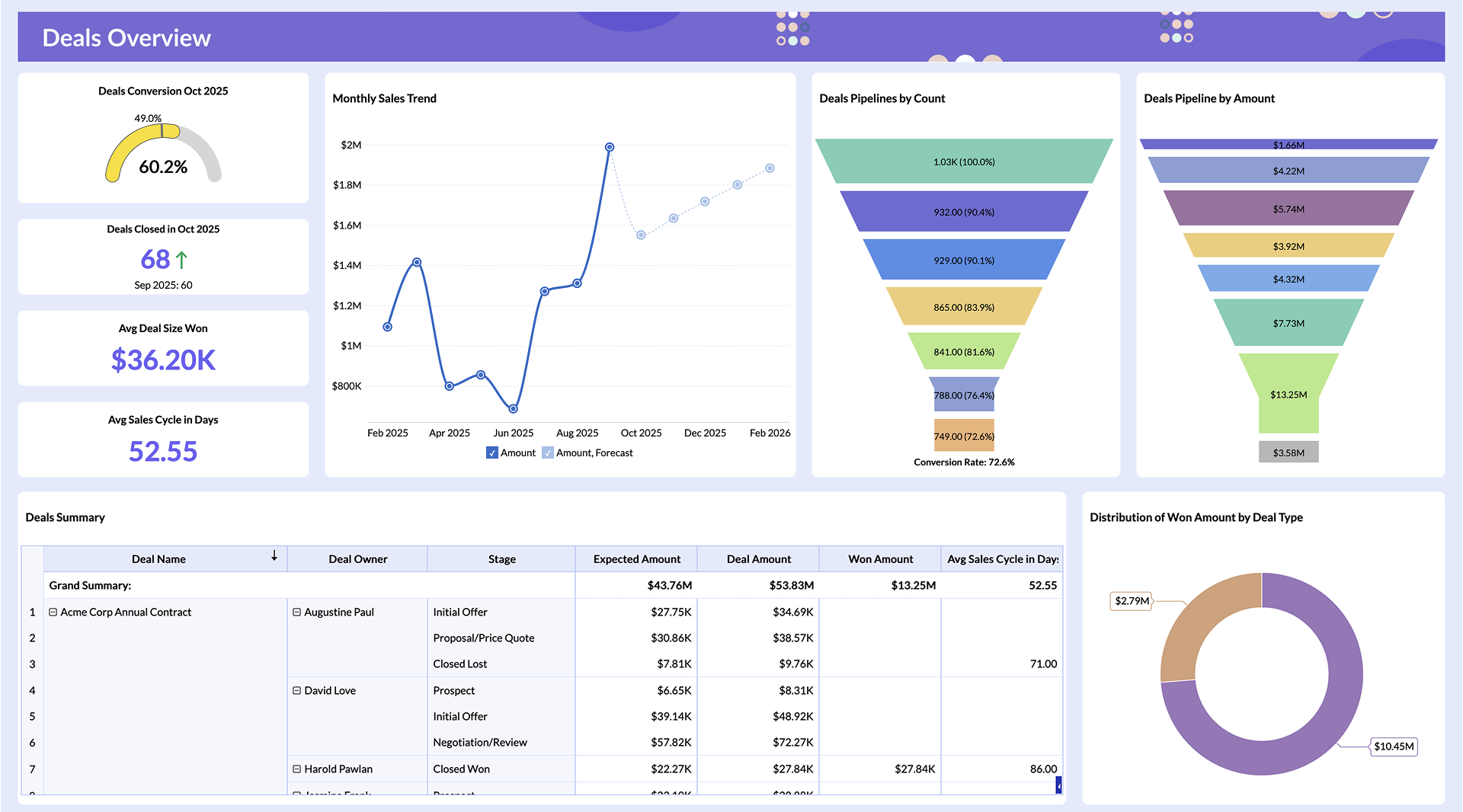Disable the Amount, Forecast legend checkbox
This screenshot has height=812, width=1463.
pyautogui.click(x=547, y=452)
